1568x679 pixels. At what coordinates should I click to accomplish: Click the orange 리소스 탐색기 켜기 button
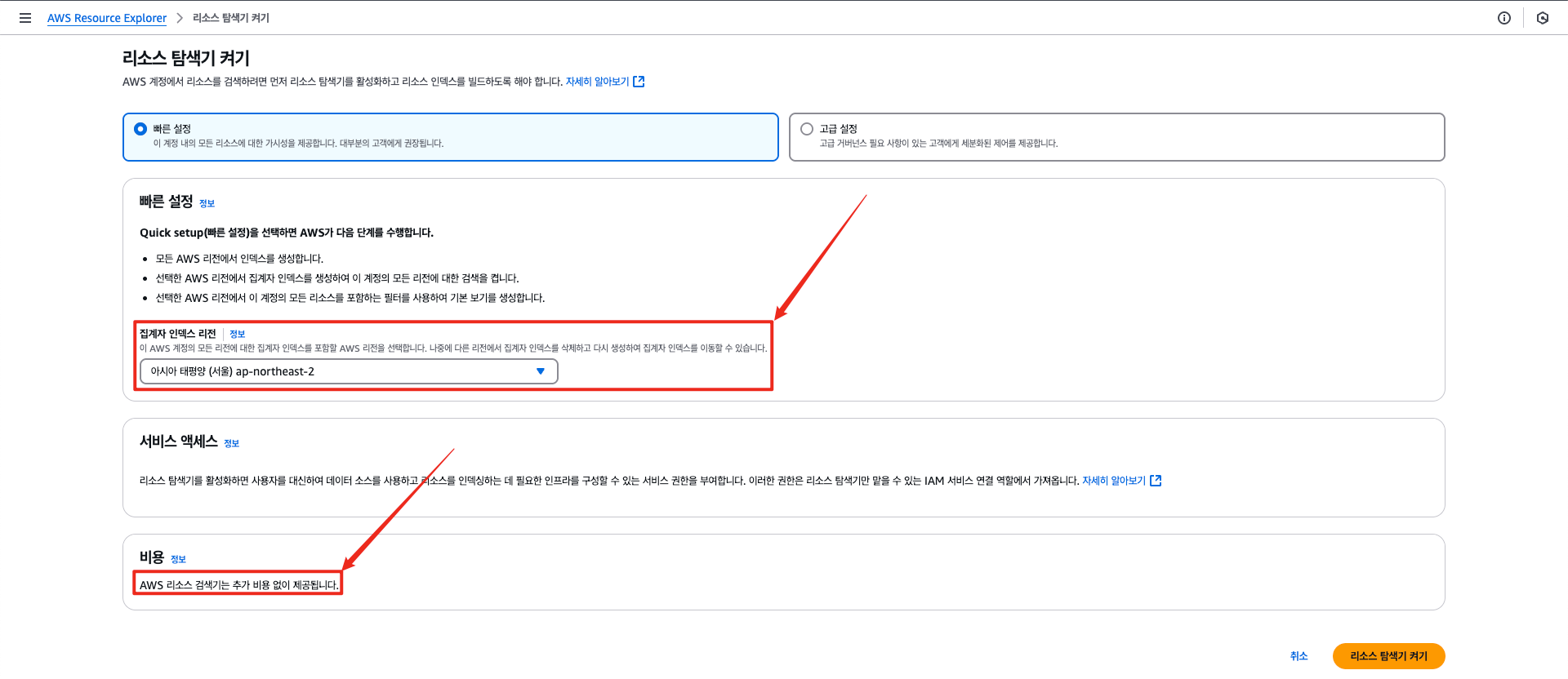click(x=1388, y=656)
